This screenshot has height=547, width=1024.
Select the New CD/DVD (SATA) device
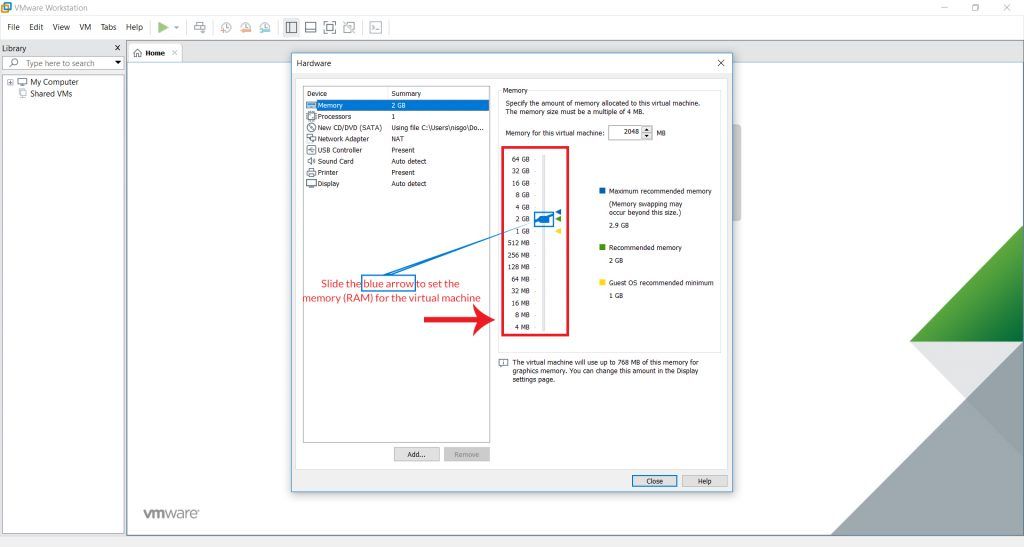(396, 127)
